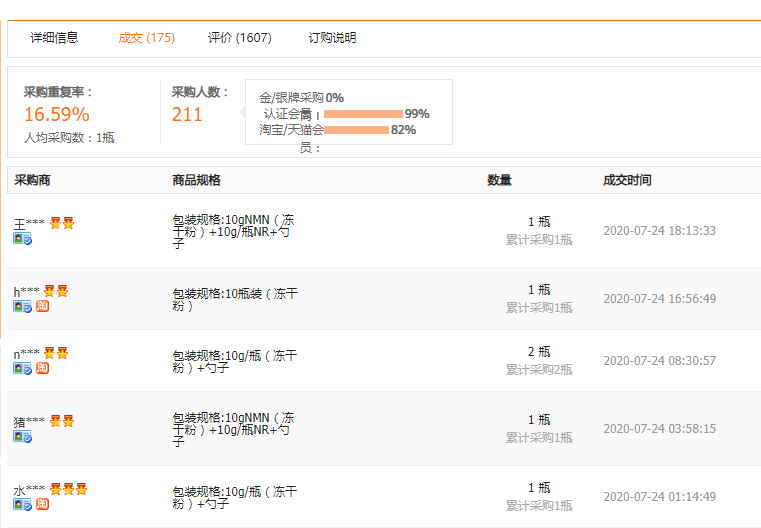The width and height of the screenshot is (761, 528).
Task: Open the 评价 (1607) reviews tab
Action: pyautogui.click(x=239, y=38)
